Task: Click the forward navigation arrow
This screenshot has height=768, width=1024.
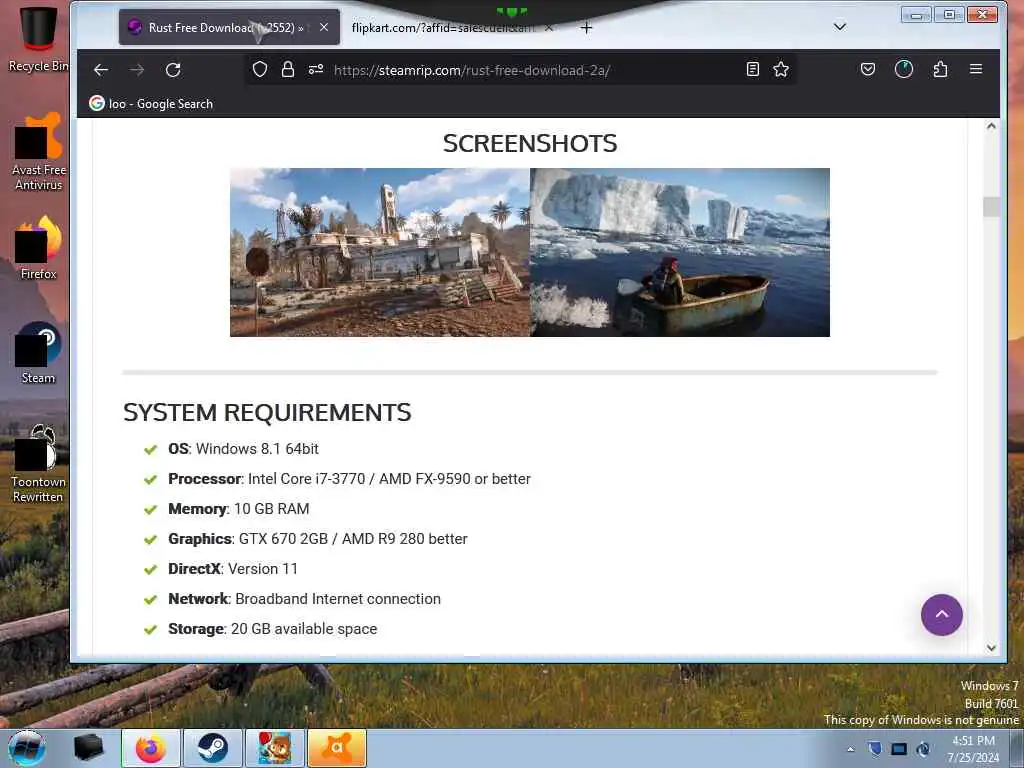Action: (x=137, y=70)
